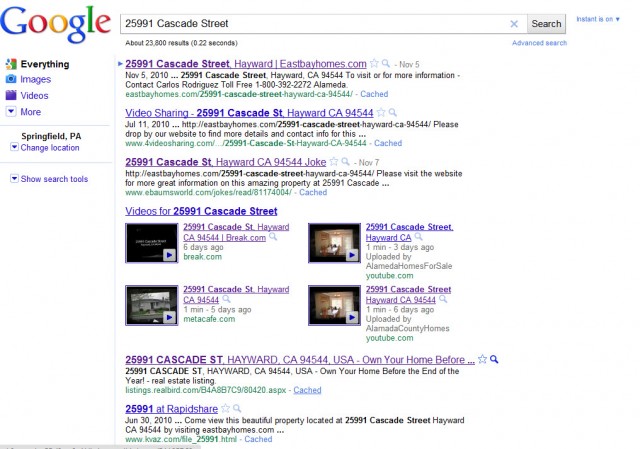Clear the search box with the X
Screen dimensions: 640x449
(514, 24)
